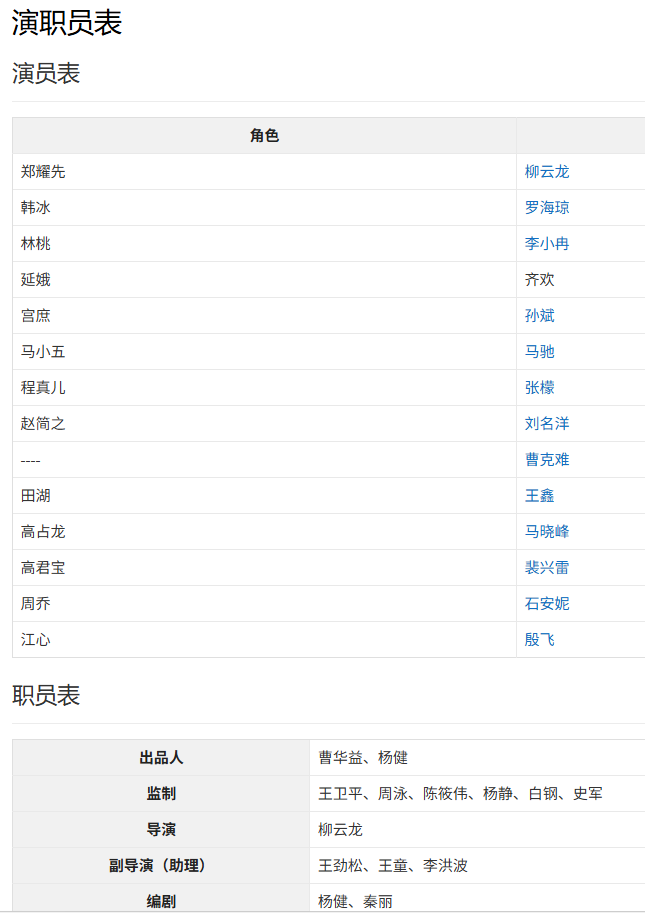Click the 曹克难 link
Screen dimensions: 645x915
coord(547,460)
